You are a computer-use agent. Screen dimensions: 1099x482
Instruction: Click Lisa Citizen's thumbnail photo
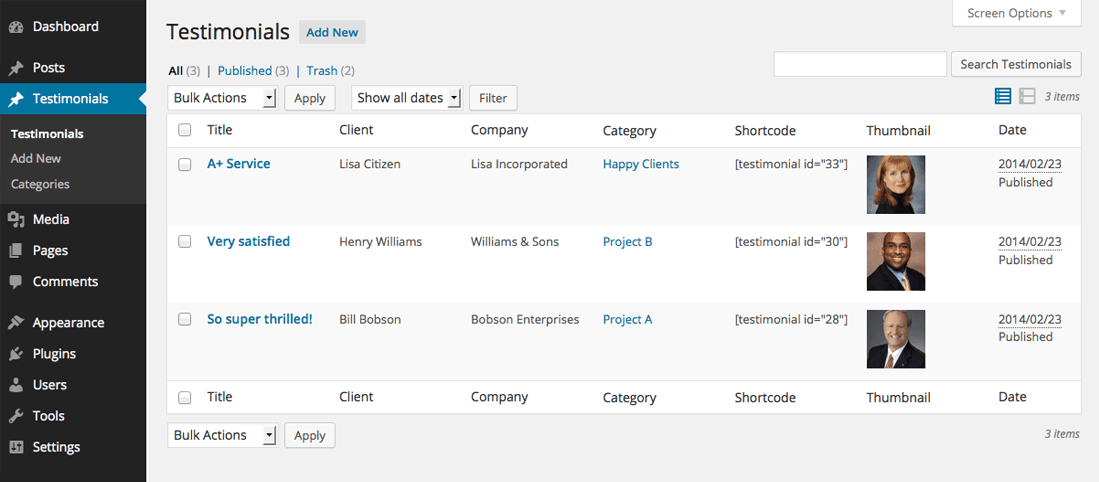pos(895,185)
